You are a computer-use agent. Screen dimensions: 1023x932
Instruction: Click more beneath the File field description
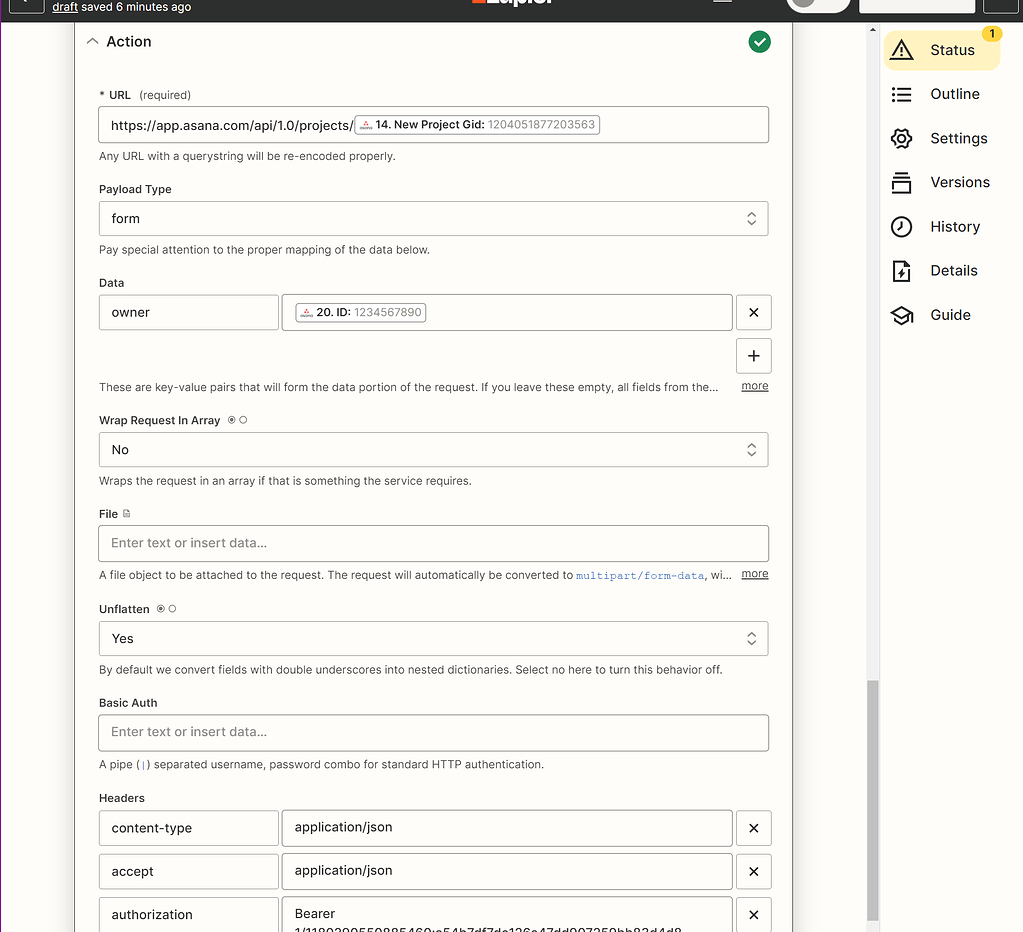[x=753, y=573]
